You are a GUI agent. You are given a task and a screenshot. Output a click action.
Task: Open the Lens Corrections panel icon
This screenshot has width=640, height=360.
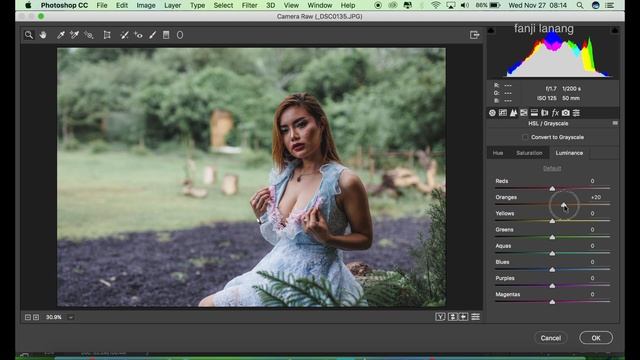click(x=544, y=113)
